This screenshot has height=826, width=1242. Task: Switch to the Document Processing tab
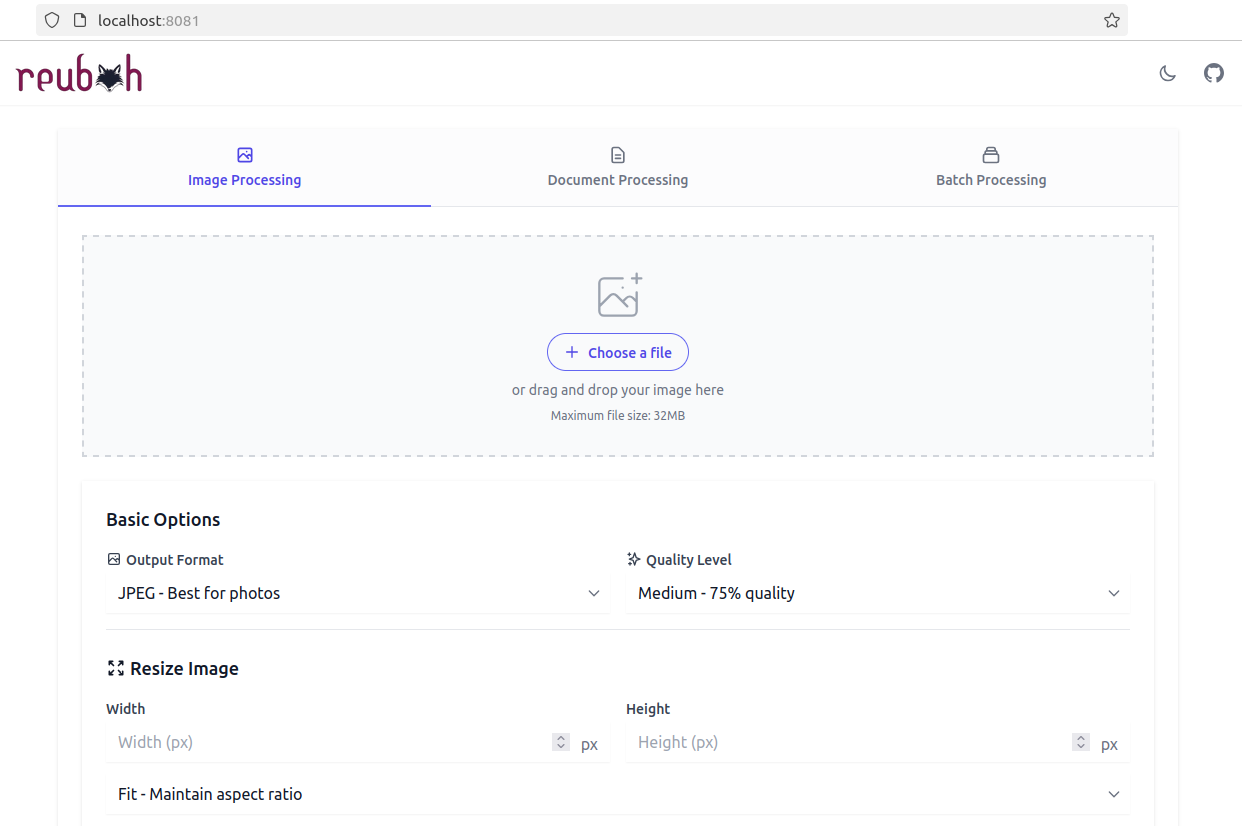click(x=618, y=180)
